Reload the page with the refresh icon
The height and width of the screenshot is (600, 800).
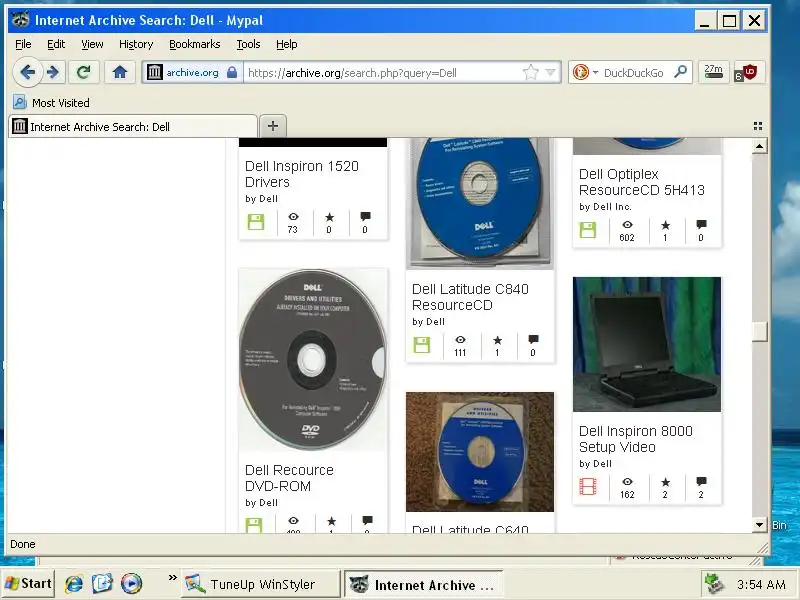click(84, 72)
